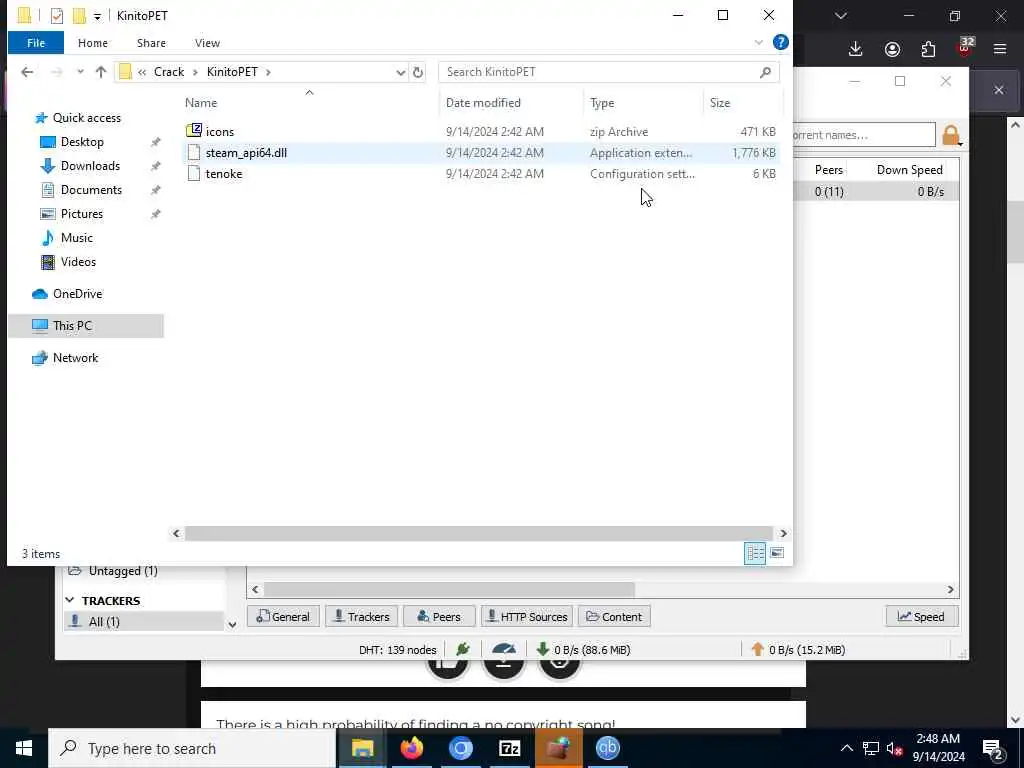Click the properties checkmark icon in title bar
The width and height of the screenshot is (1024, 768).
click(57, 16)
